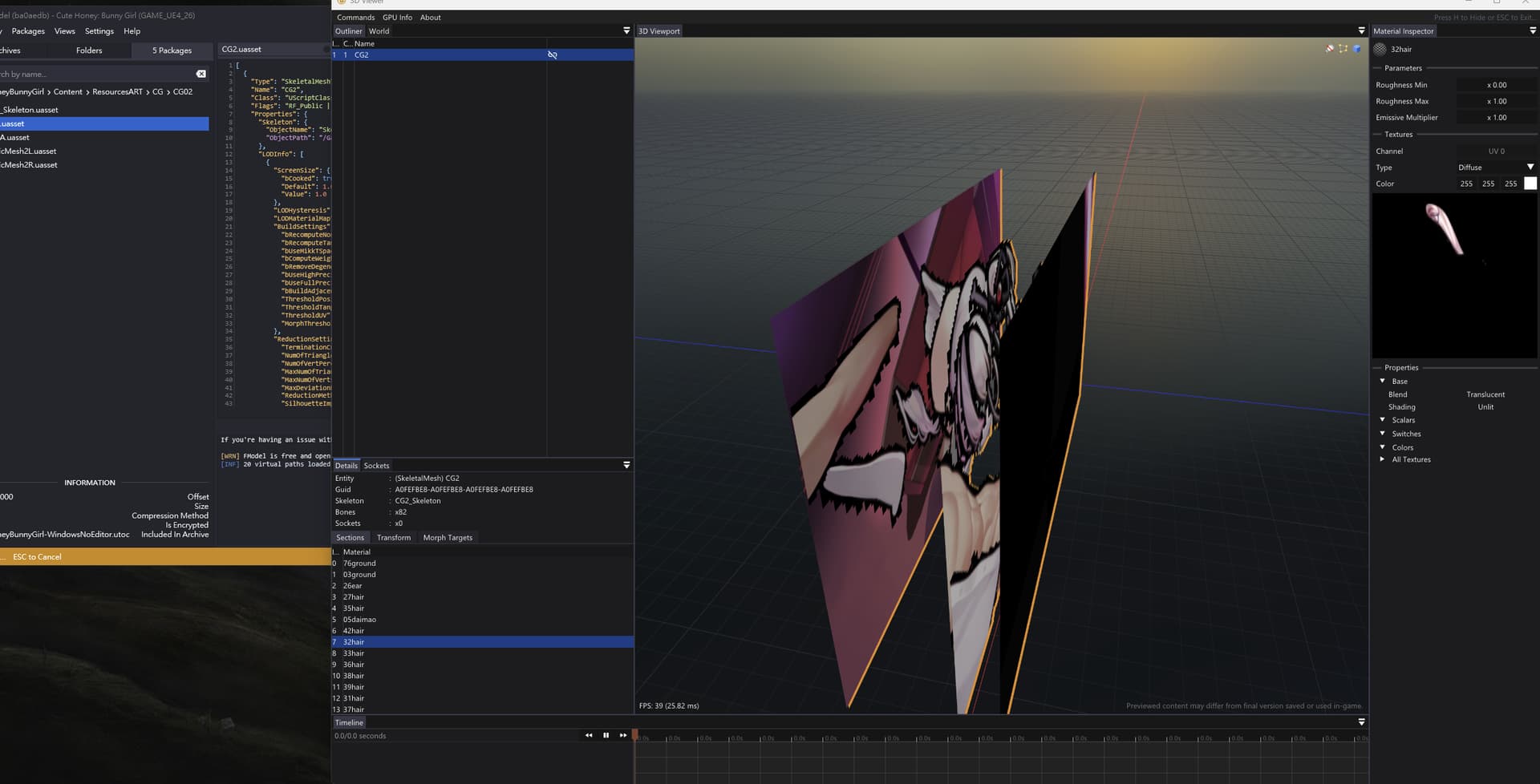Viewport: 1540px width, 784px height.
Task: Open the Timeline panel options arrow
Action: point(1361,722)
